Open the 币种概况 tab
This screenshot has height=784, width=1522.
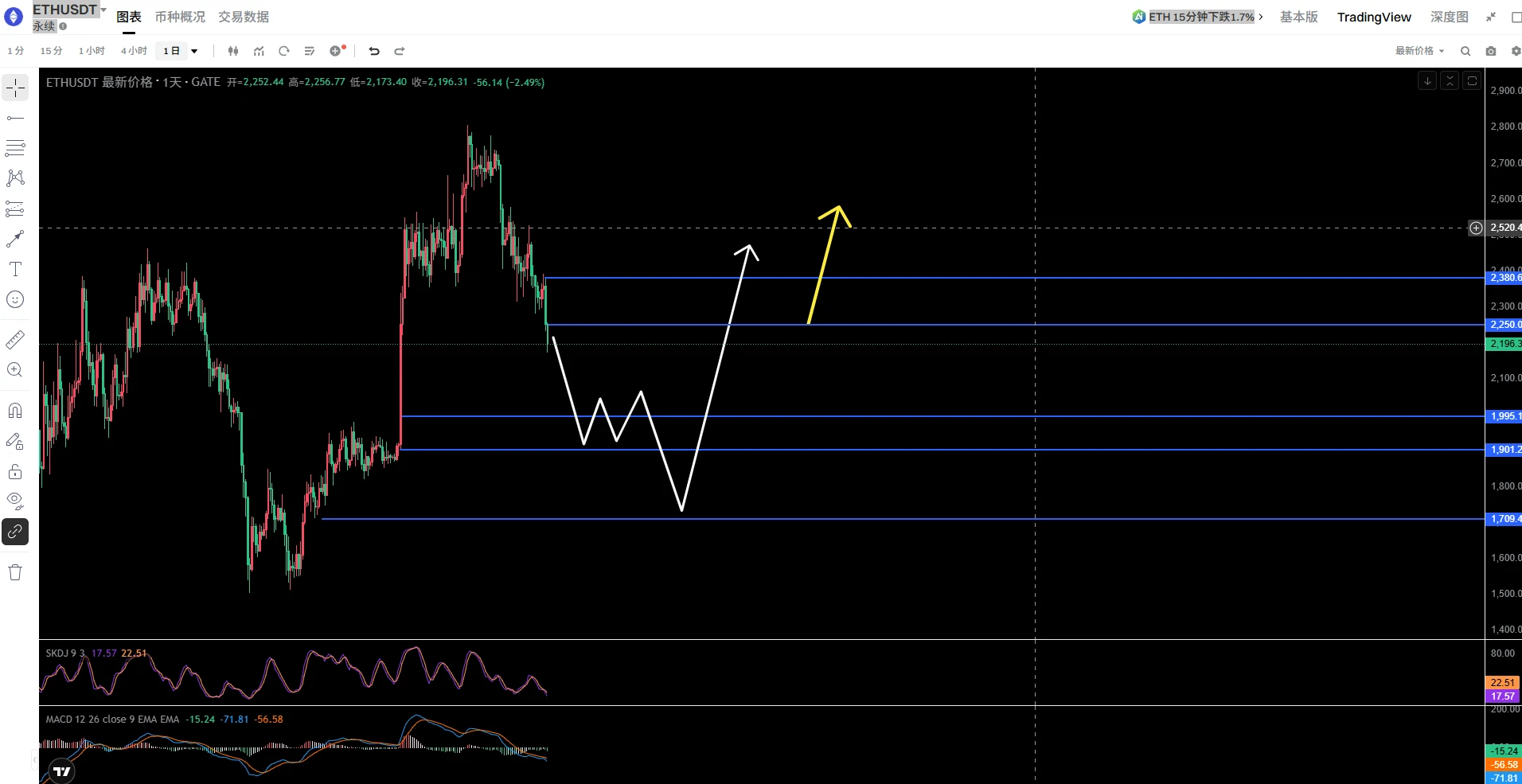pyautogui.click(x=180, y=17)
